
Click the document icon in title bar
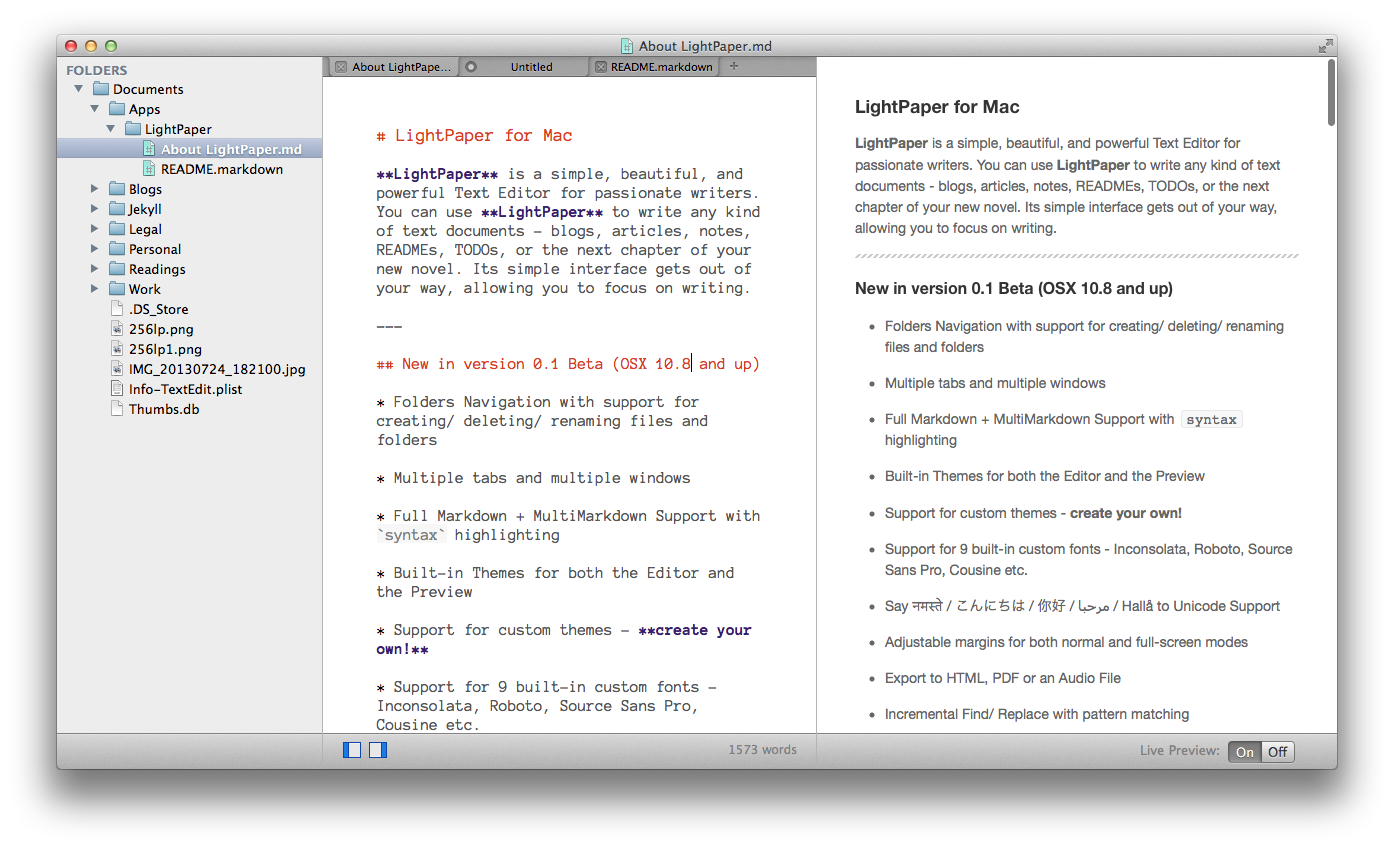[x=627, y=46]
